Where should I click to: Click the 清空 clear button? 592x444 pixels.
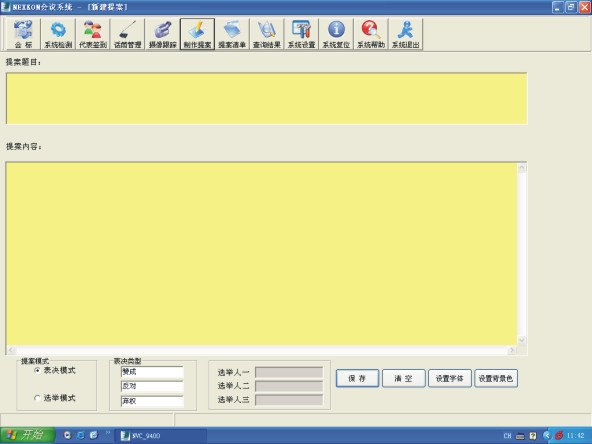pyautogui.click(x=403, y=378)
